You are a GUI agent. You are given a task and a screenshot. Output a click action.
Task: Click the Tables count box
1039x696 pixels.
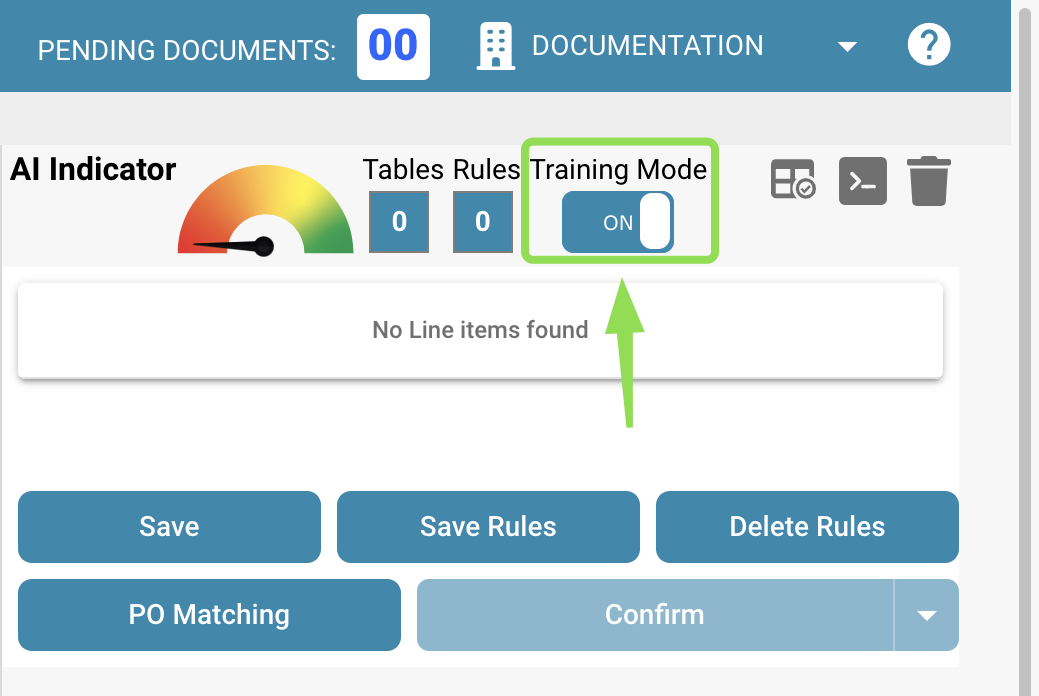(399, 222)
